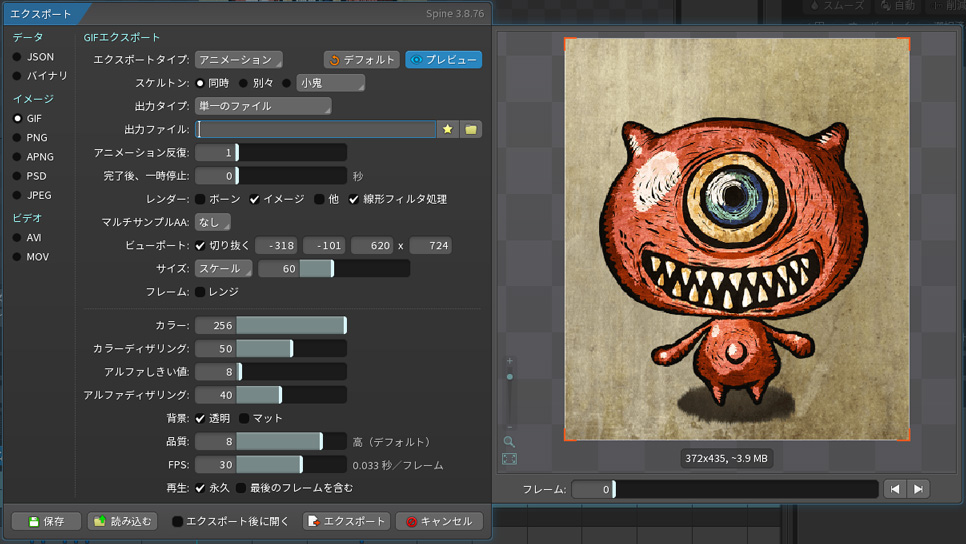Open the 出力タイプ 単一のファイル dropdown
The image size is (966, 544).
tap(263, 106)
